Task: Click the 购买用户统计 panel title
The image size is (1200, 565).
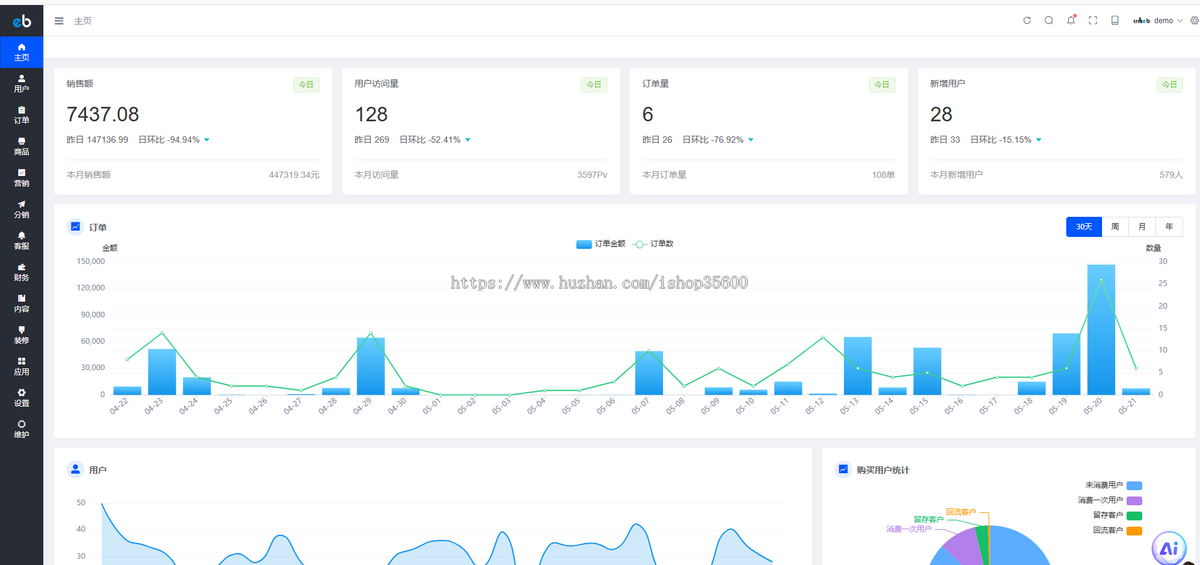Action: (x=883, y=470)
